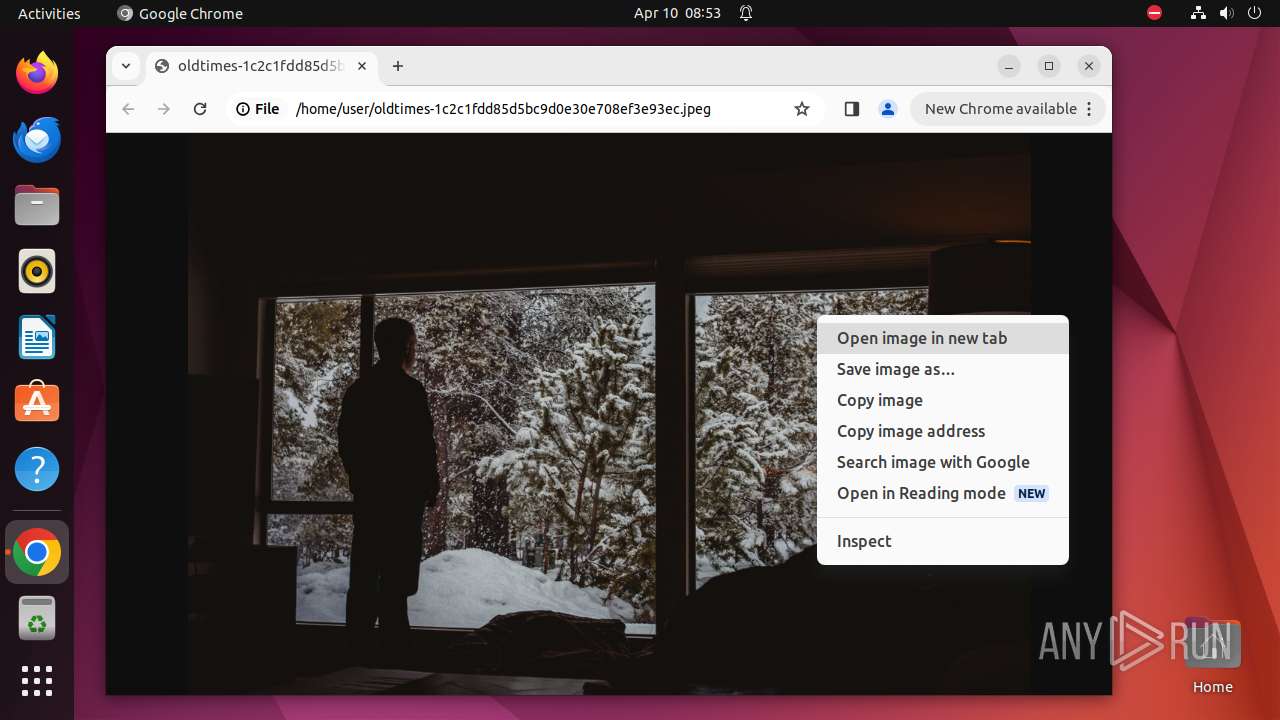
Task: Close the oldtimes image tab
Action: (x=362, y=66)
